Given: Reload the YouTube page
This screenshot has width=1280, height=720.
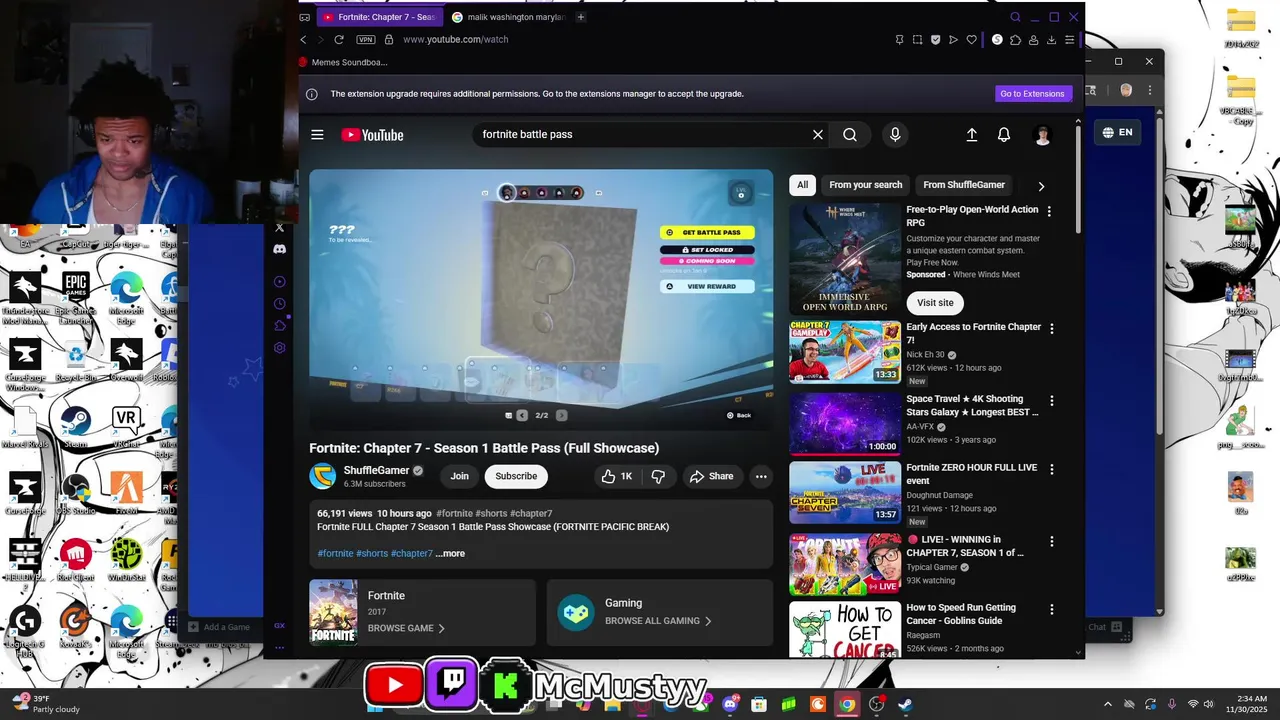Looking at the screenshot, I should (339, 40).
